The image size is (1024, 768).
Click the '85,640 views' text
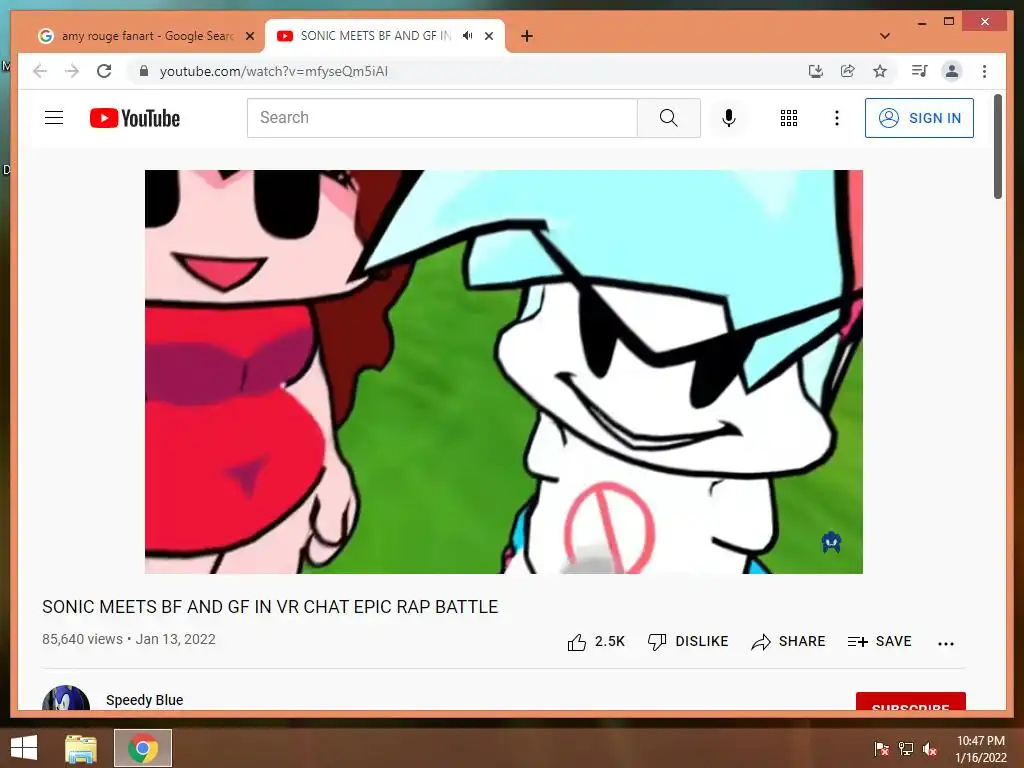click(x=82, y=639)
